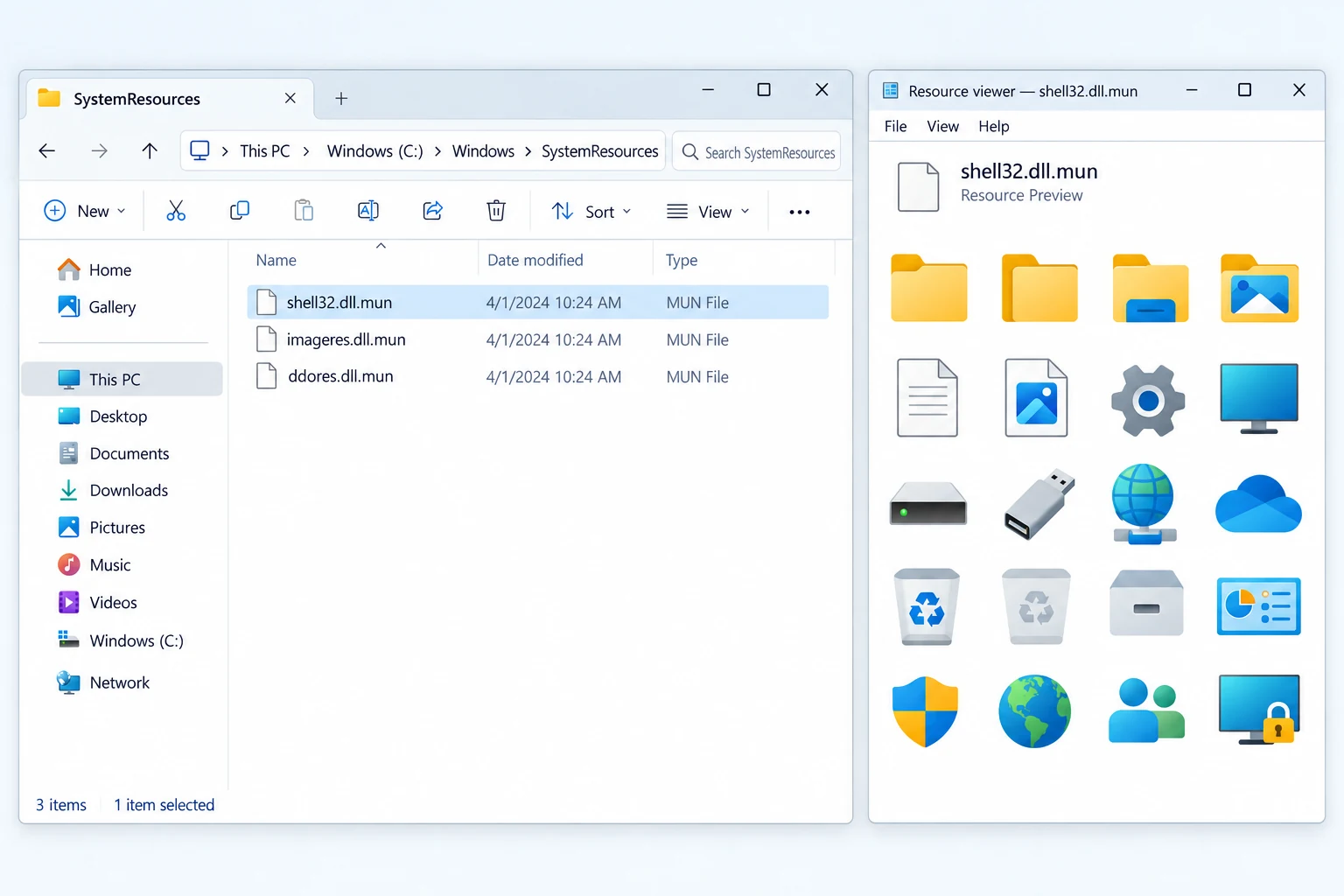Image resolution: width=1344 pixels, height=896 pixels.
Task: Open the File menu in Resource viewer
Action: pyautogui.click(x=895, y=126)
